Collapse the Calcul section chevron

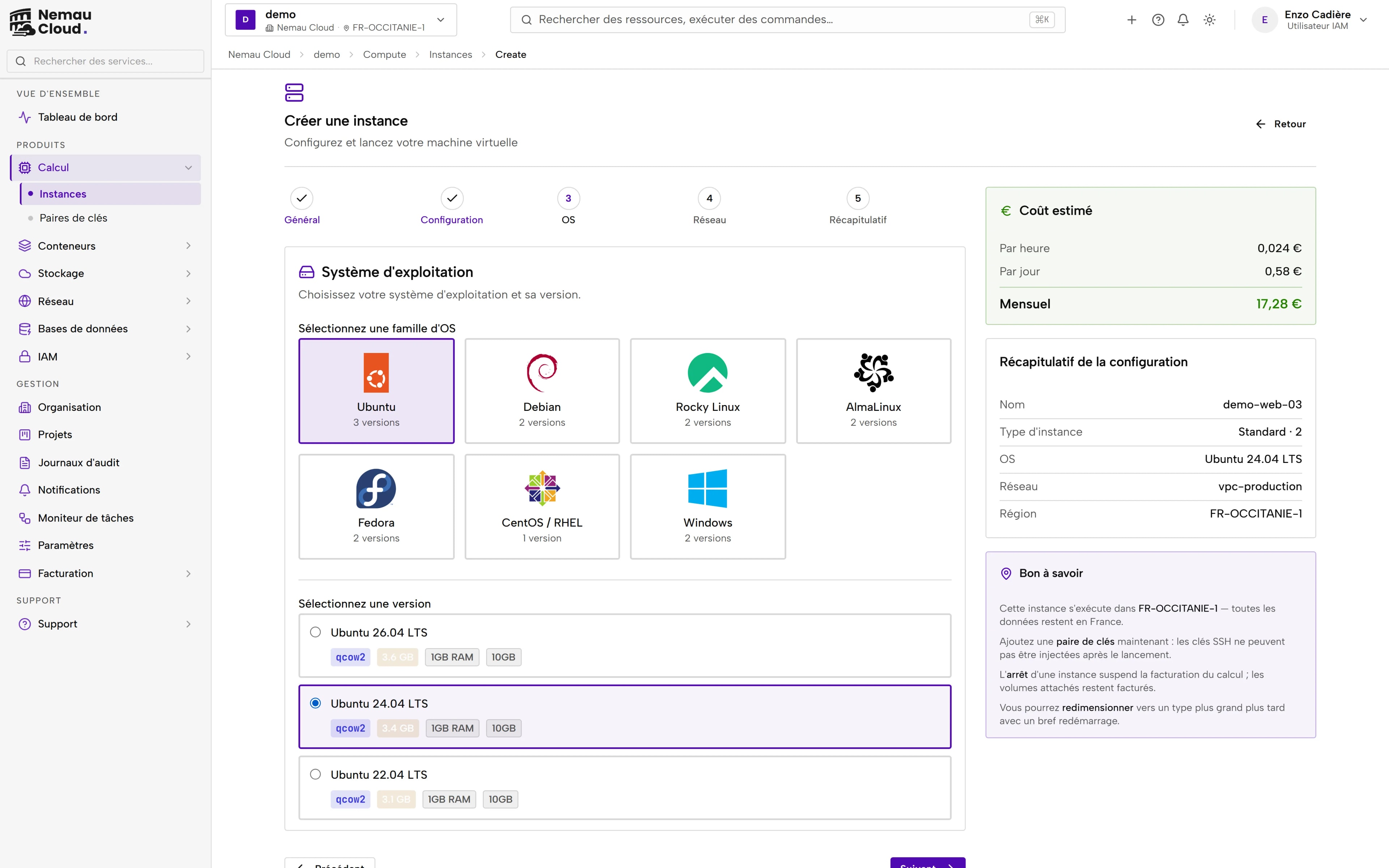point(188,167)
